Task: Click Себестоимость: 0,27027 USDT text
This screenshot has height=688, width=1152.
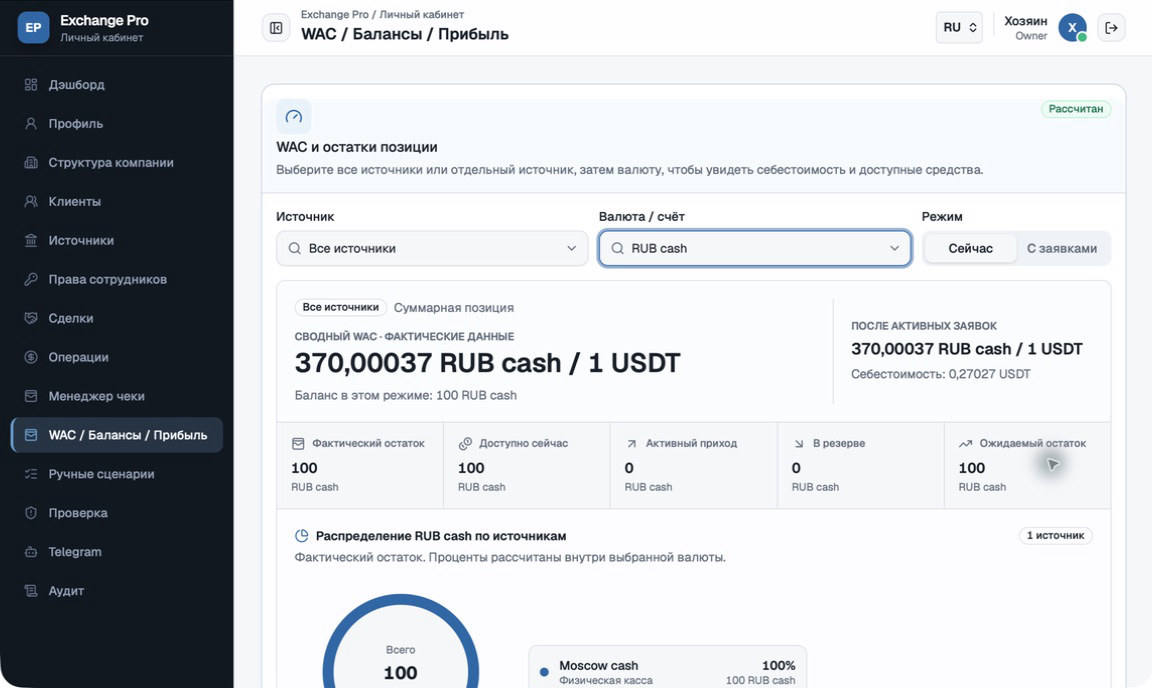Action: [x=940, y=374]
